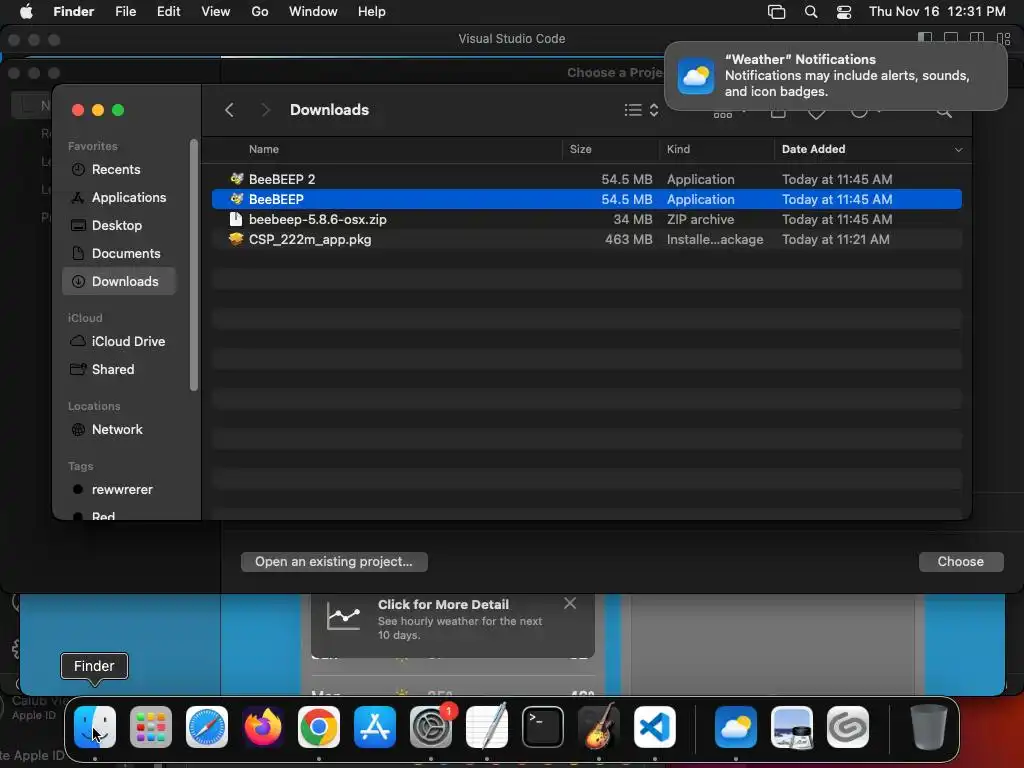
Task: Open the Finder menu
Action: click(74, 12)
